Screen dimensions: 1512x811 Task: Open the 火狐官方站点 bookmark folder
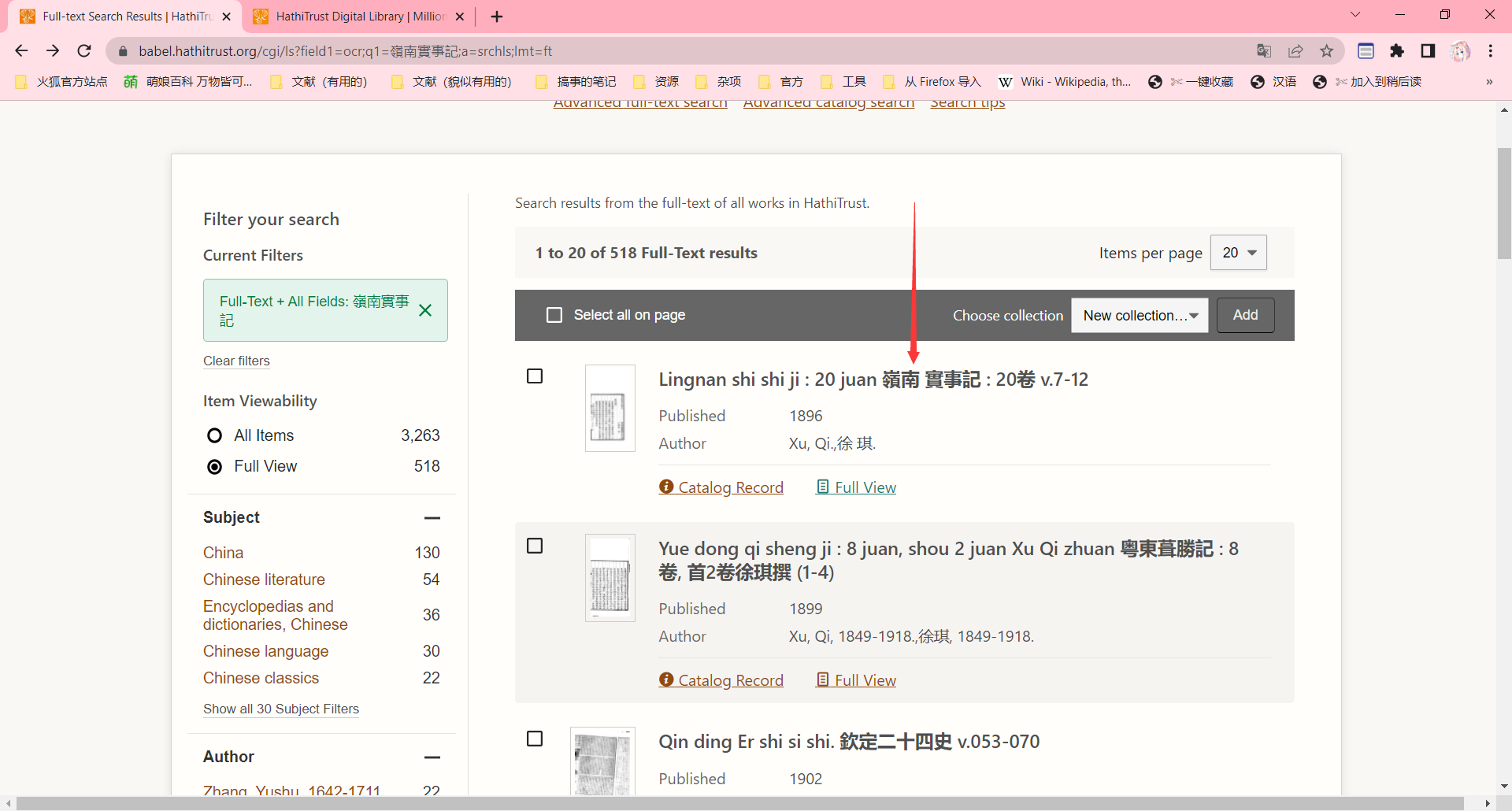pos(61,82)
